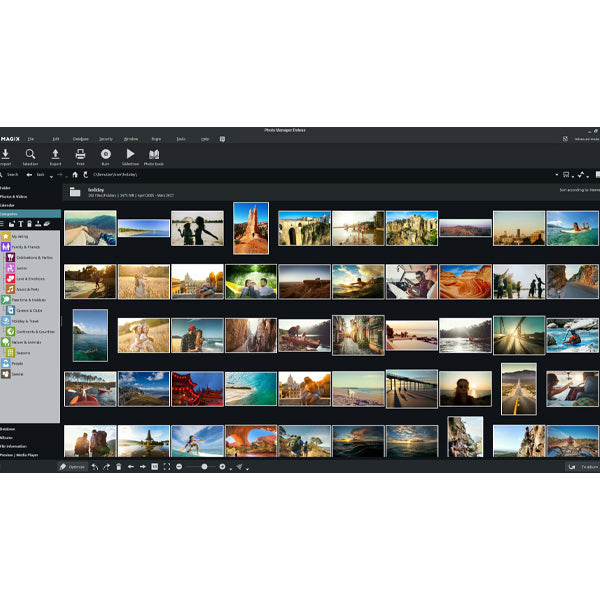
Task: Click the Search button
Action: click(x=9, y=175)
